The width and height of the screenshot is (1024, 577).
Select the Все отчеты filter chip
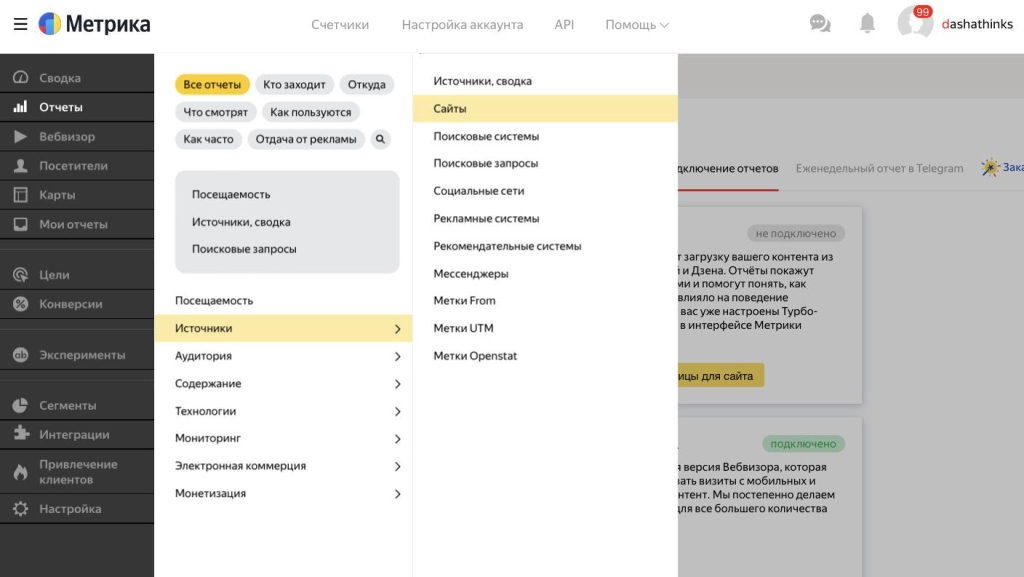pyautogui.click(x=212, y=85)
